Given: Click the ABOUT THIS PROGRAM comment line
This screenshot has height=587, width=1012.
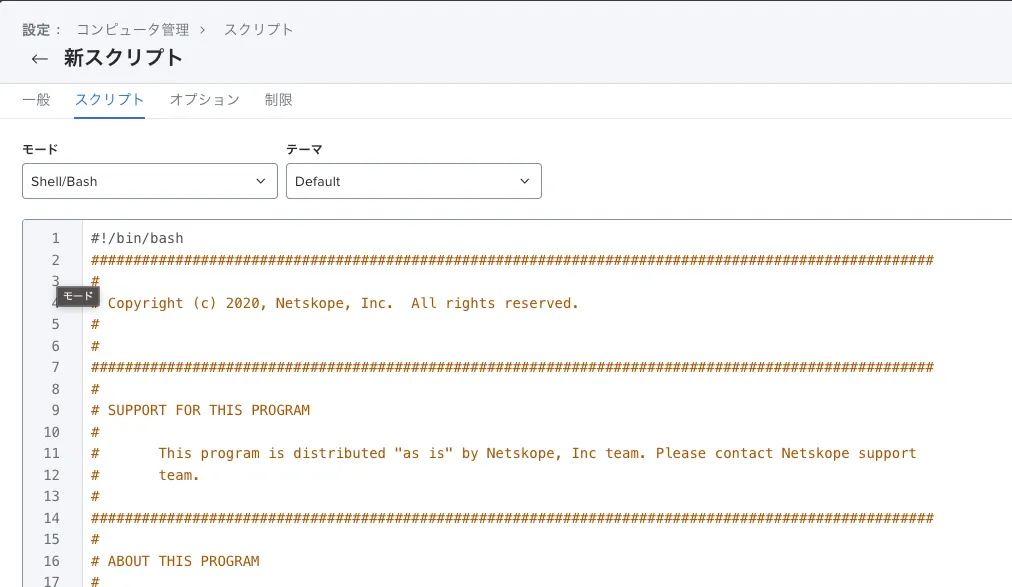Looking at the screenshot, I should pyautogui.click(x=183, y=561).
